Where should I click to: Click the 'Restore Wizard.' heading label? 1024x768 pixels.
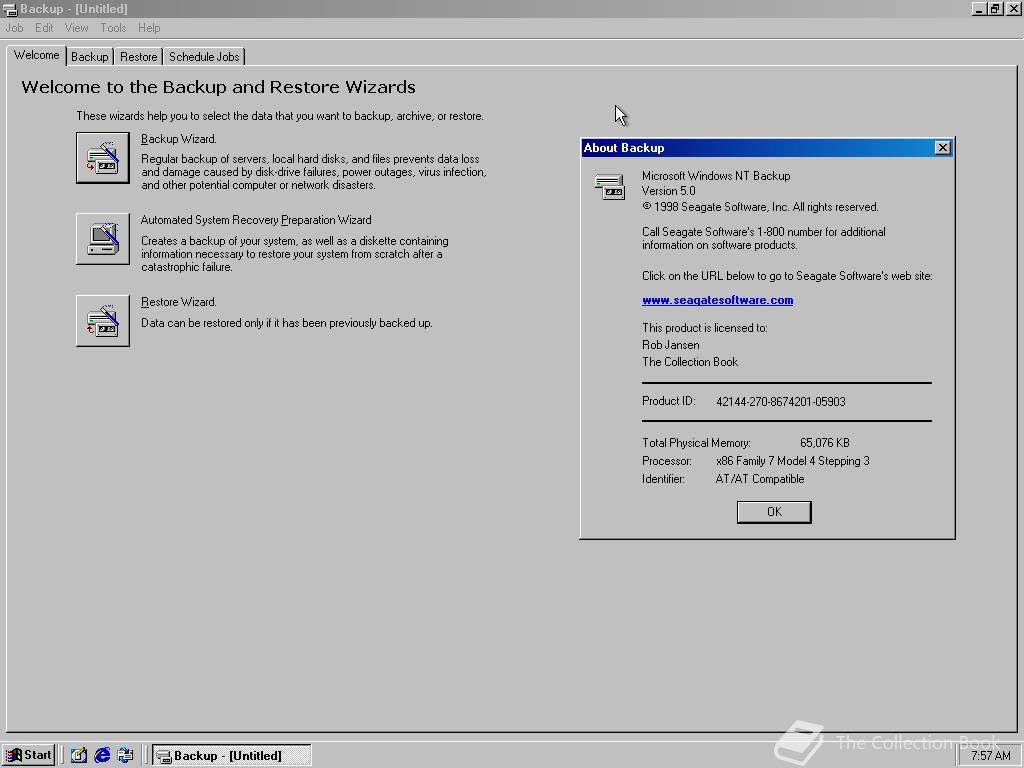(x=178, y=302)
